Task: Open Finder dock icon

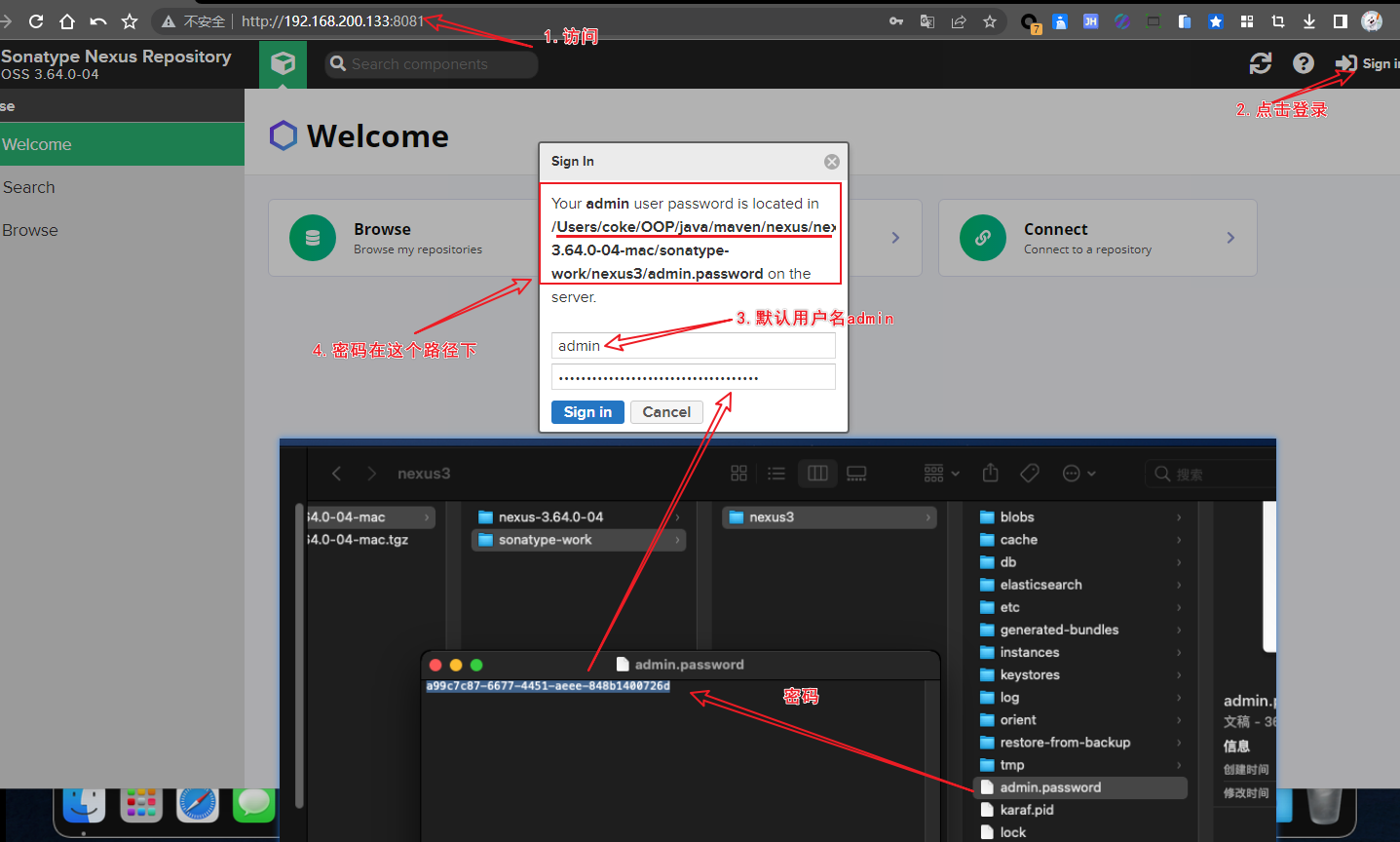Action: [85, 803]
